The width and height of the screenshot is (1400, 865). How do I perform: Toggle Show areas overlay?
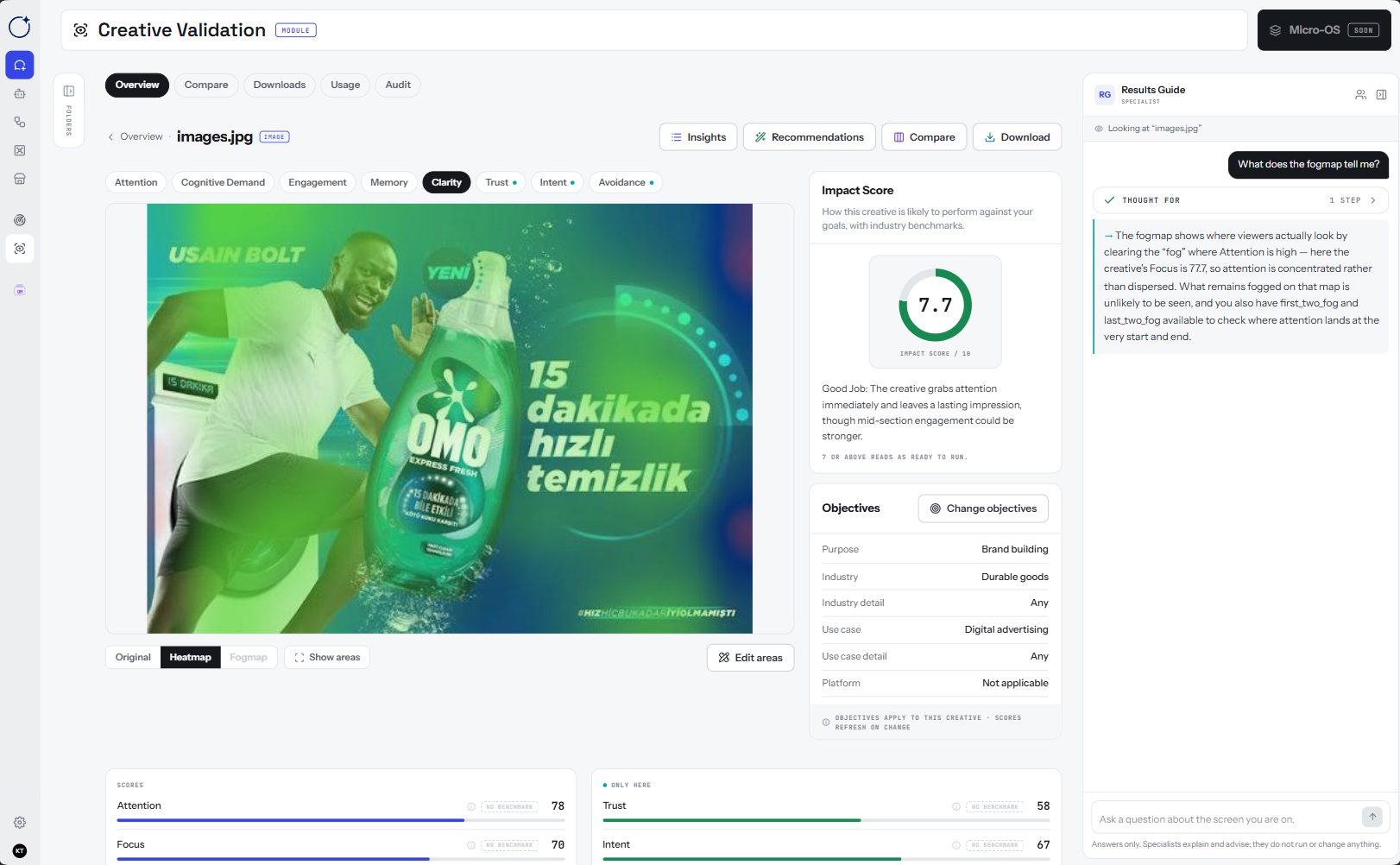pos(327,657)
